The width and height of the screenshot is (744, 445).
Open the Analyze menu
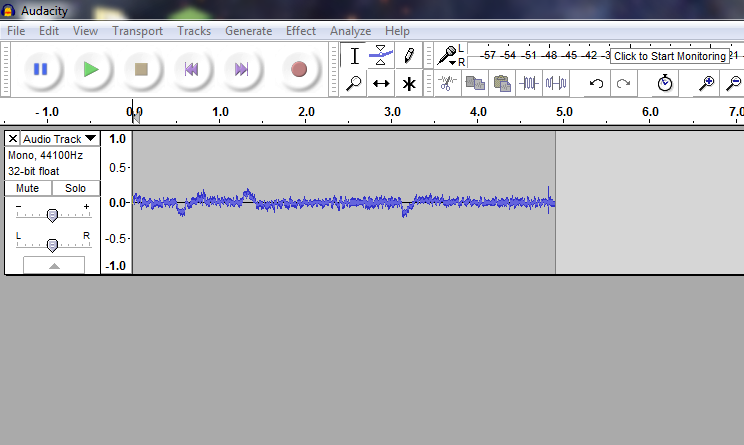[x=351, y=31]
